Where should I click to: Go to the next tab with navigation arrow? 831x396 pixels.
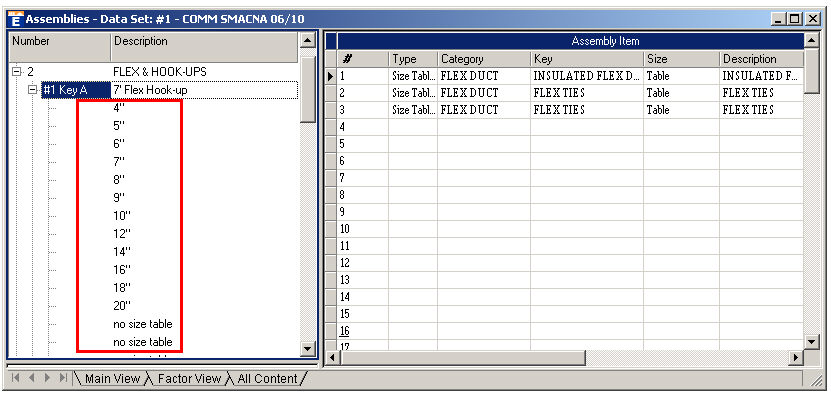click(x=48, y=377)
